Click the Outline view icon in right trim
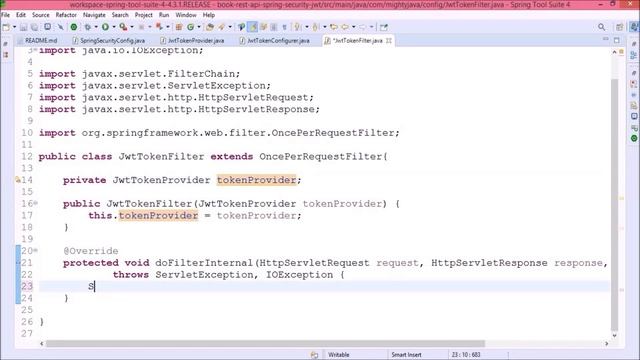640x360 pixels. tap(634, 56)
